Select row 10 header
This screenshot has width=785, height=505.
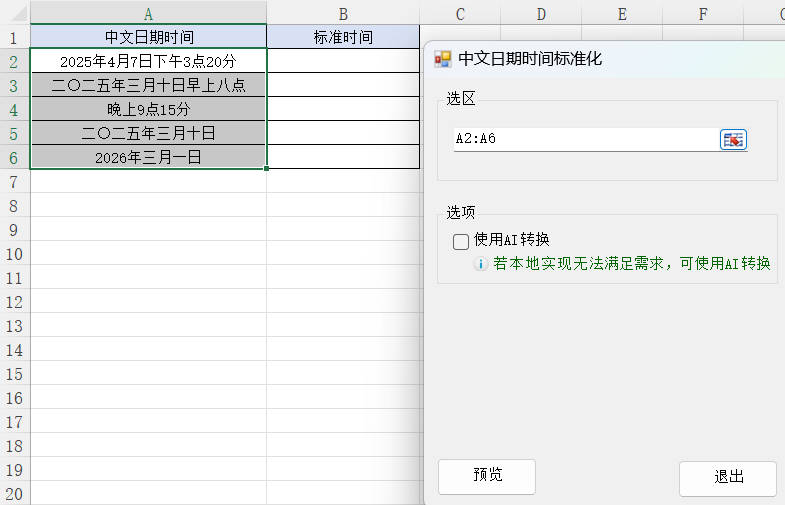pos(14,254)
